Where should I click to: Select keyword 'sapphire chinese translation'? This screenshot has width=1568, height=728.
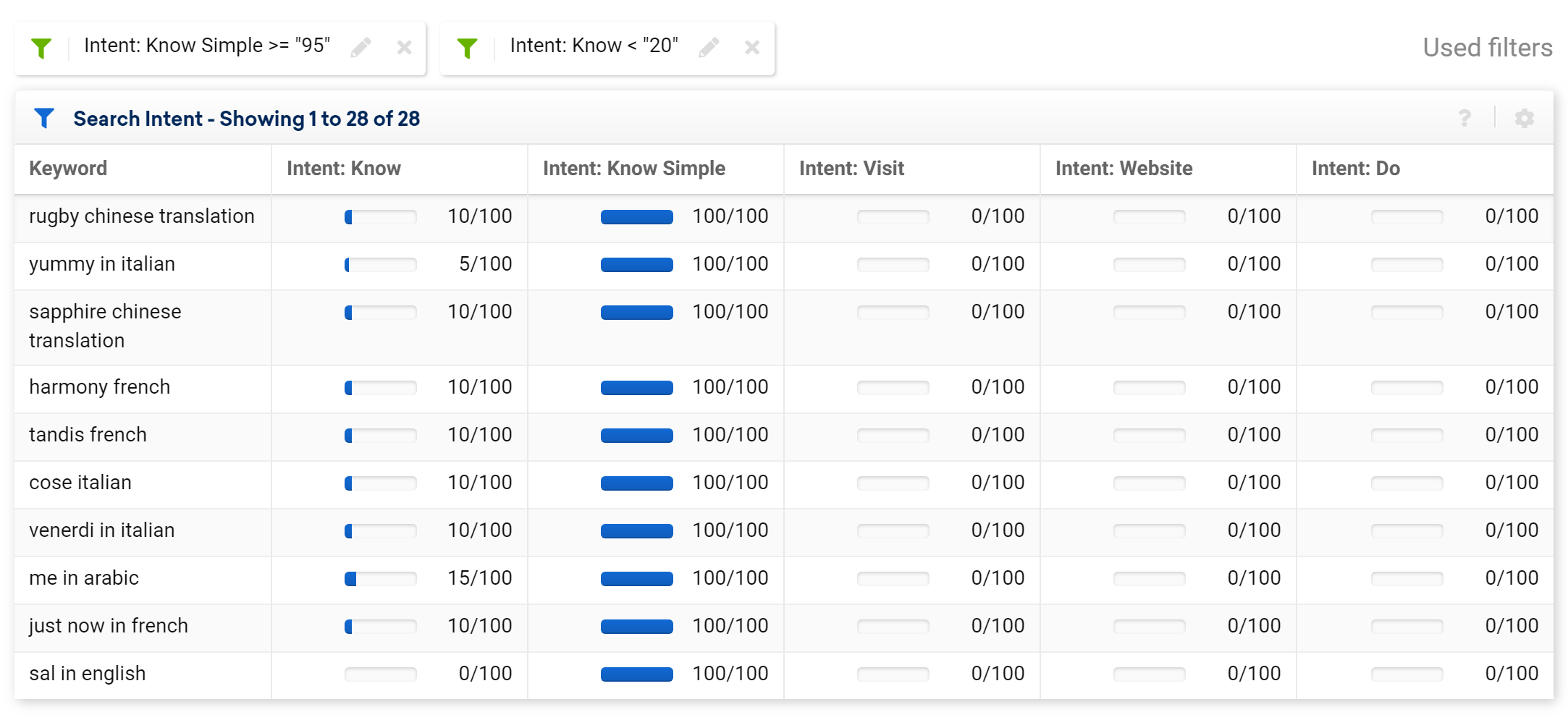[x=105, y=326]
